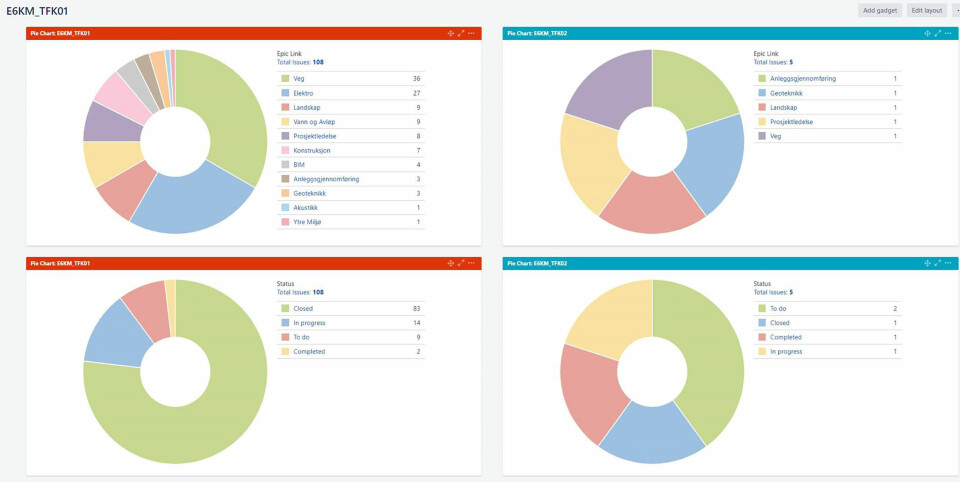
Task: Click move handle on bottom-left Status gadget
Action: 451,264
